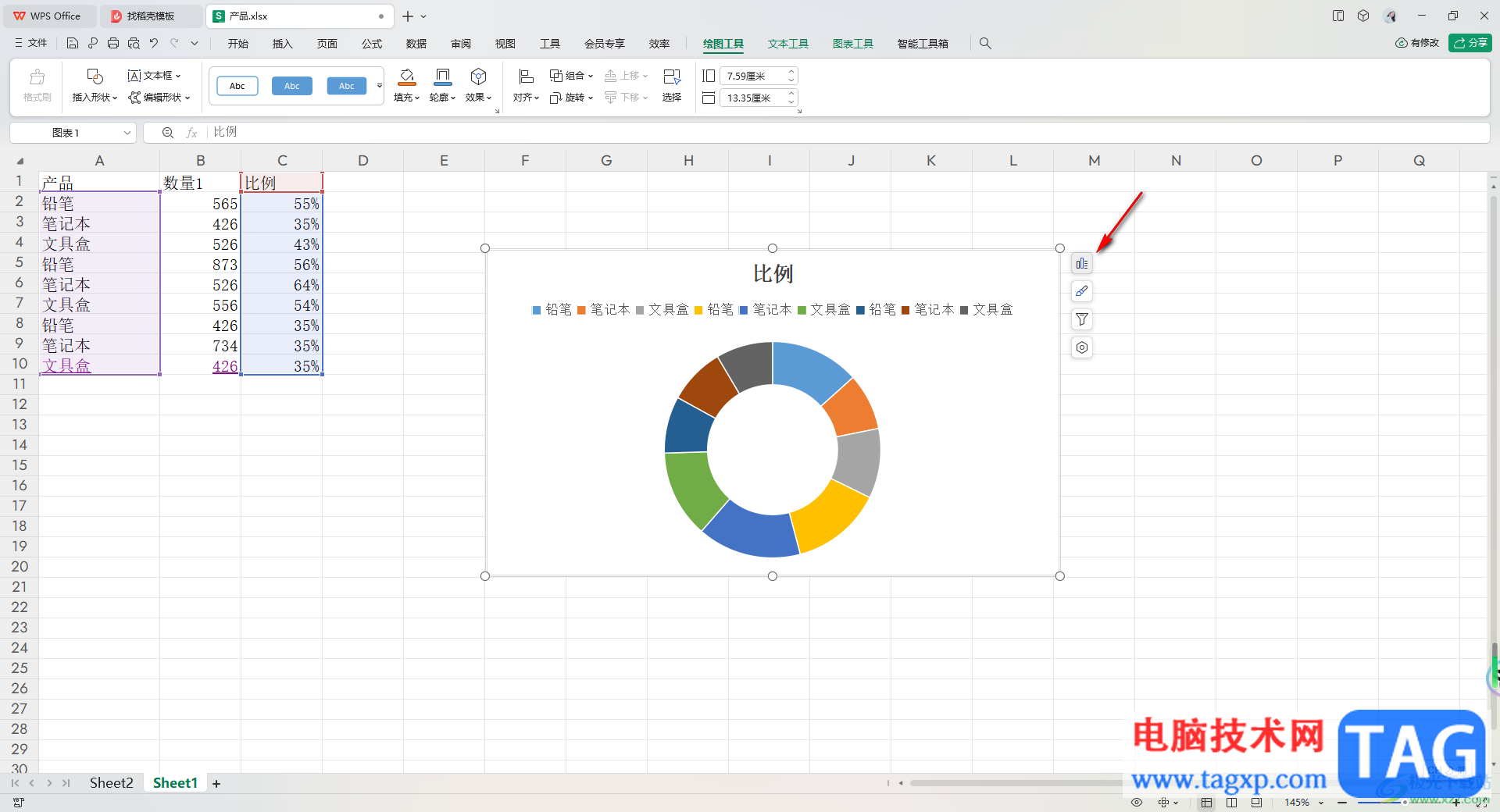Viewport: 1500px width, 812px height.
Task: Open Chart Style brush button beside chart
Action: pyautogui.click(x=1082, y=292)
